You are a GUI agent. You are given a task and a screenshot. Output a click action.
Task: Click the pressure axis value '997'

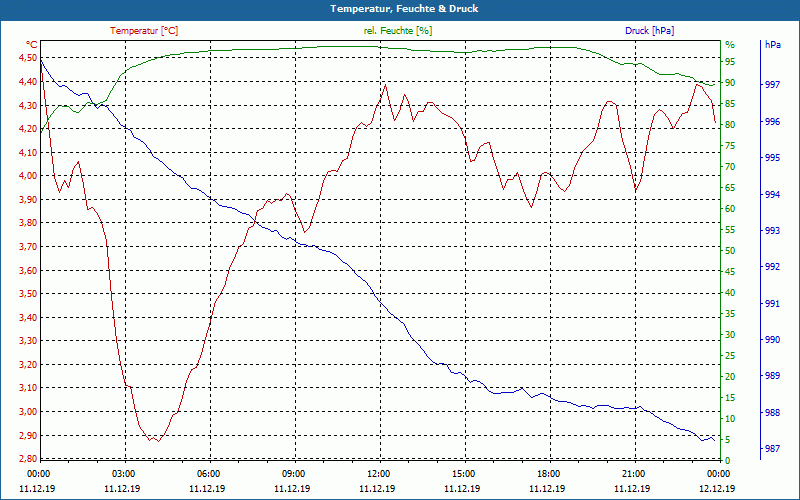(x=772, y=85)
